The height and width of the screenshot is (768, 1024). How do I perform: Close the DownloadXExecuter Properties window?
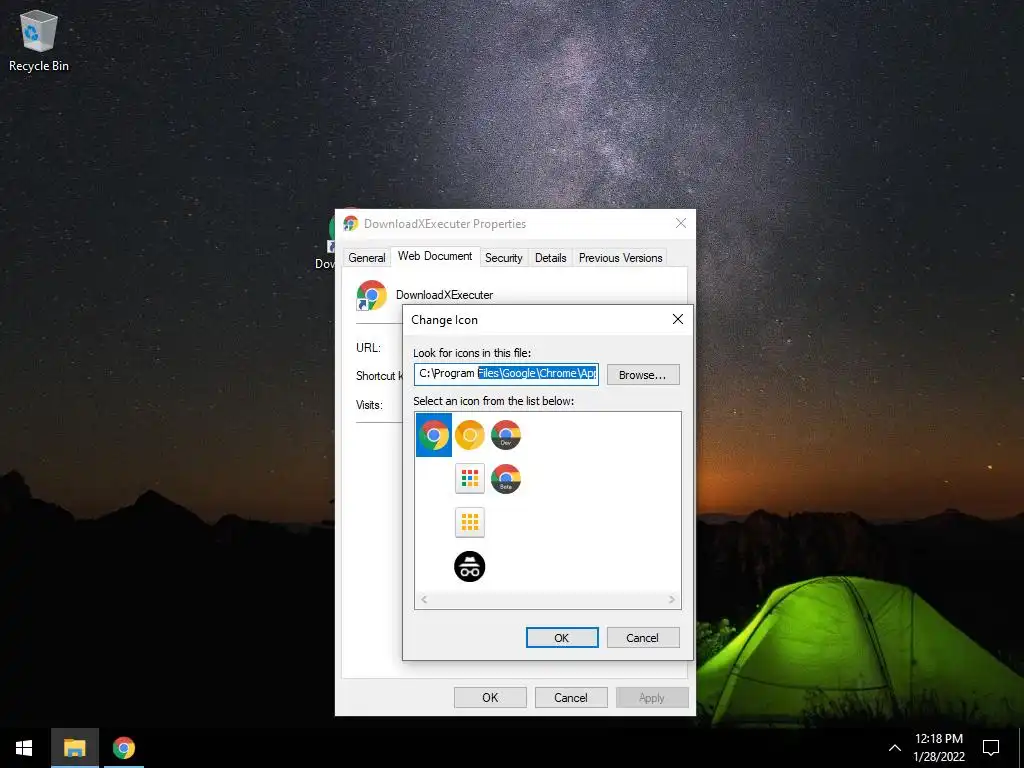click(x=680, y=223)
